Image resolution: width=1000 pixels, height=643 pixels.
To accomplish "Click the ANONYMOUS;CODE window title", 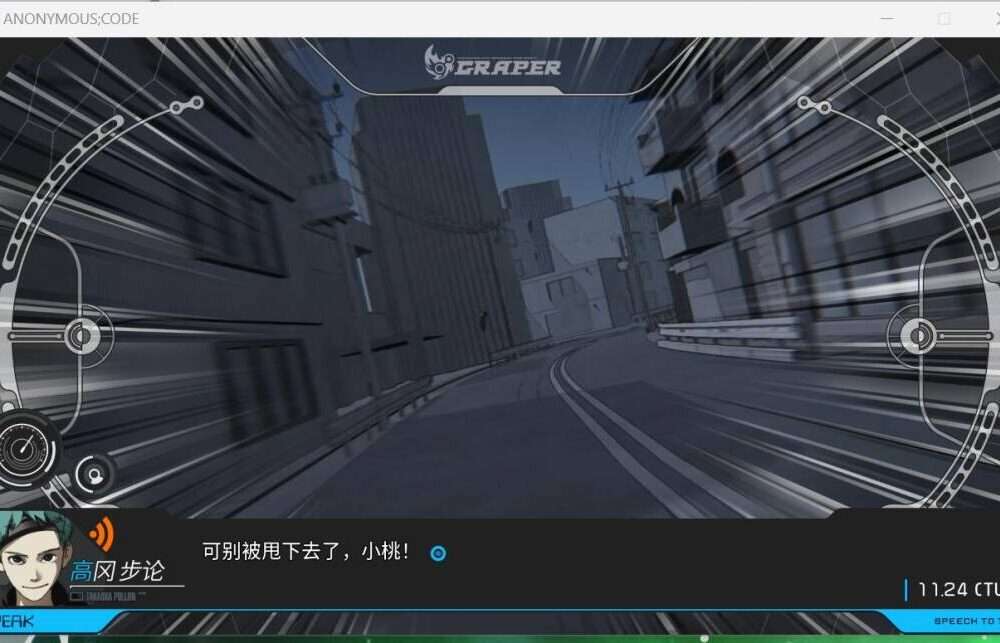I will pyautogui.click(x=71, y=18).
